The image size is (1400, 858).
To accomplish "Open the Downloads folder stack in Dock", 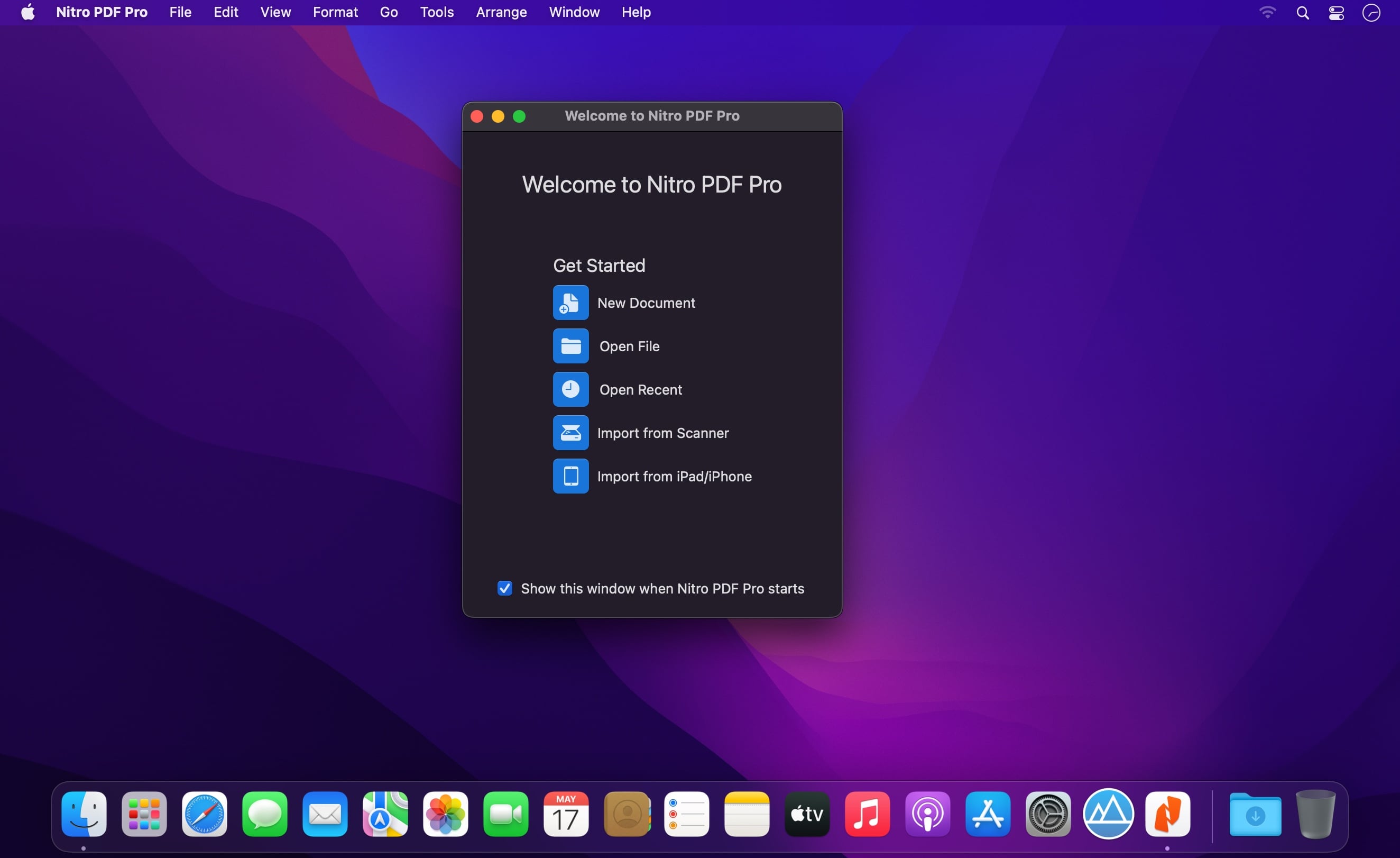I will point(1255,814).
